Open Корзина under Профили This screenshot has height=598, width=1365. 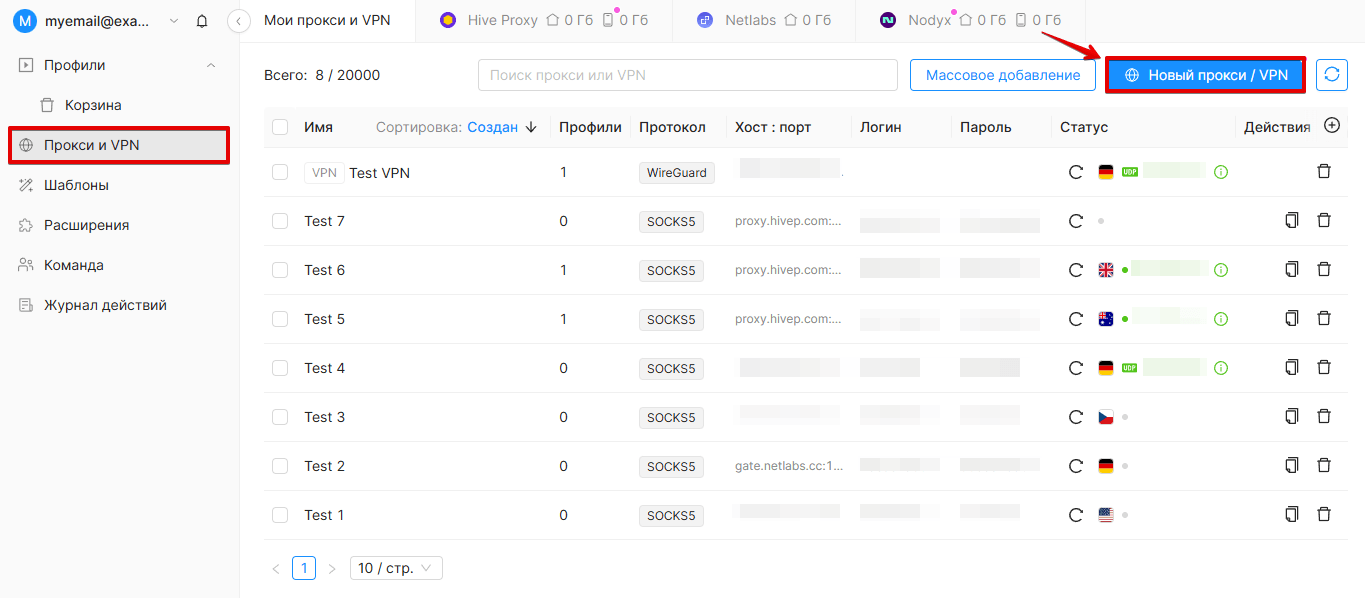point(119,105)
